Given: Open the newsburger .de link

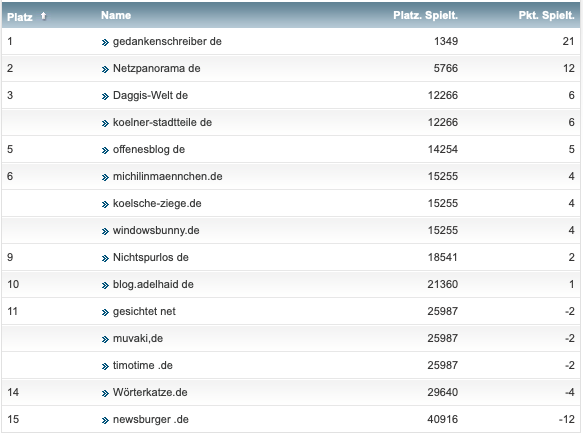Looking at the screenshot, I should tap(151, 419).
